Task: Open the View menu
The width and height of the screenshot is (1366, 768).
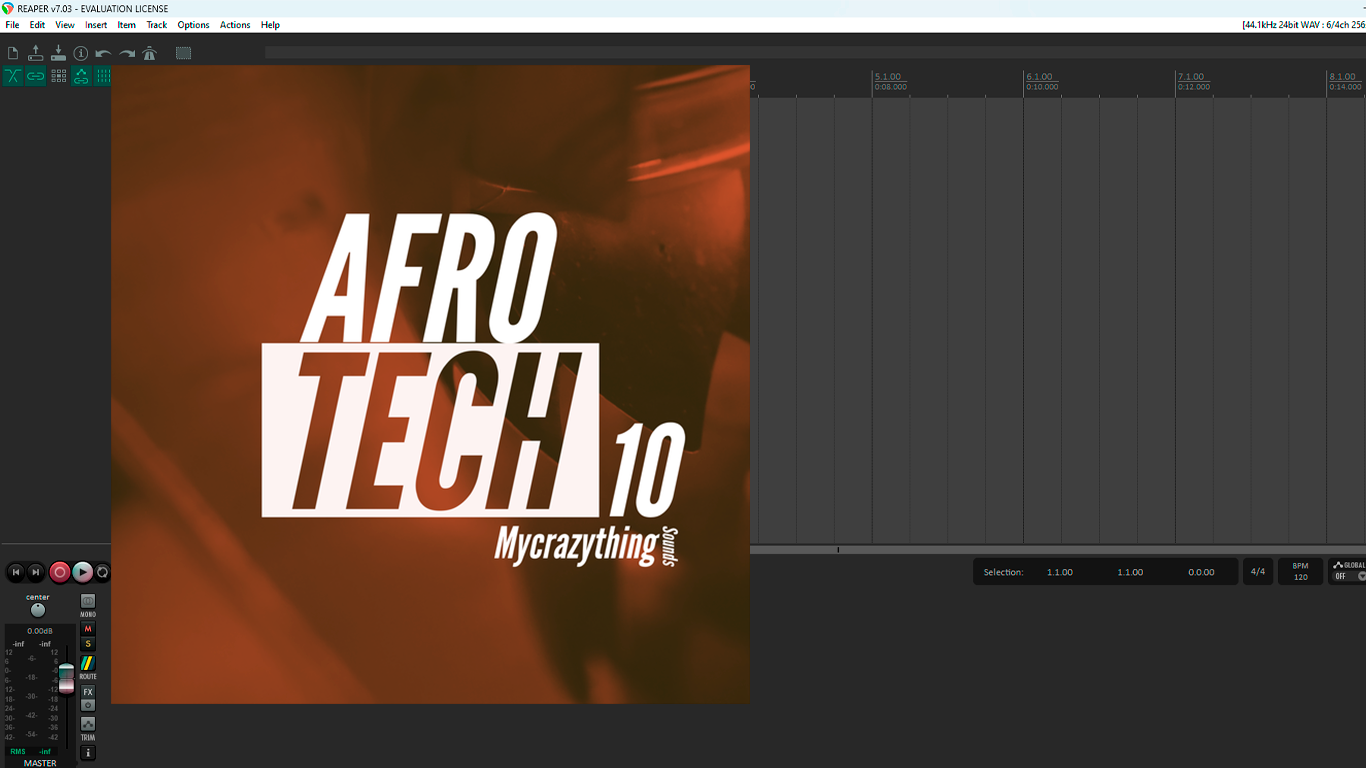Action: click(x=65, y=25)
